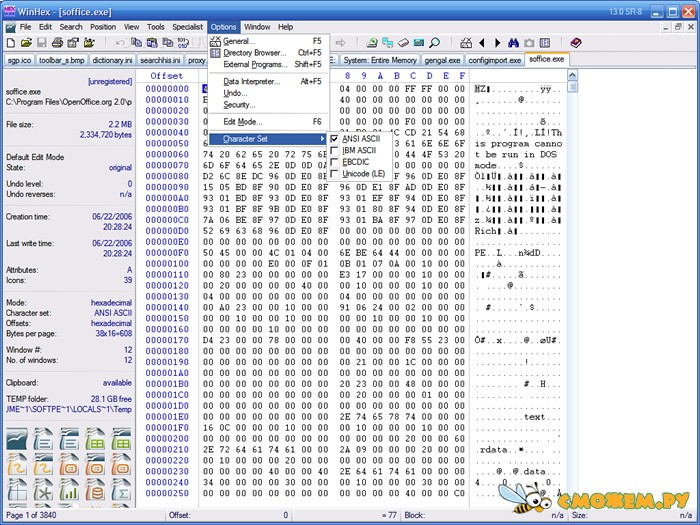Click the Open Disk toolbar icon

(x=372, y=43)
